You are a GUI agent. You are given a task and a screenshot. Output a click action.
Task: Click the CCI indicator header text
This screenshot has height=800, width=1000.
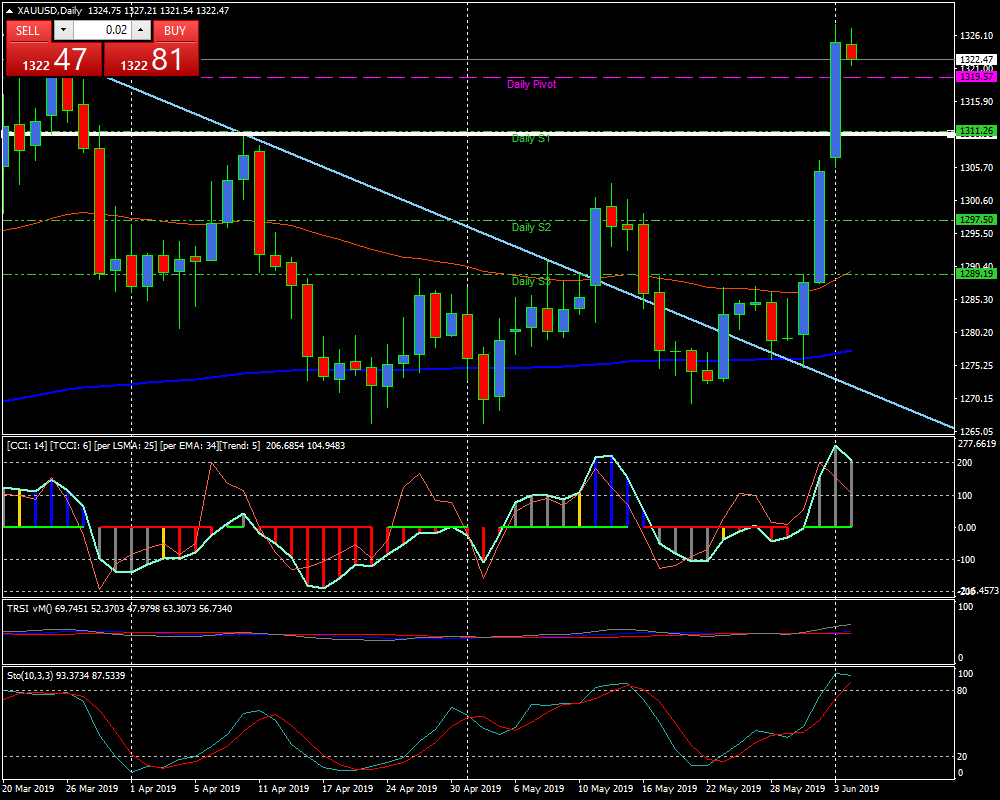[x=175, y=445]
